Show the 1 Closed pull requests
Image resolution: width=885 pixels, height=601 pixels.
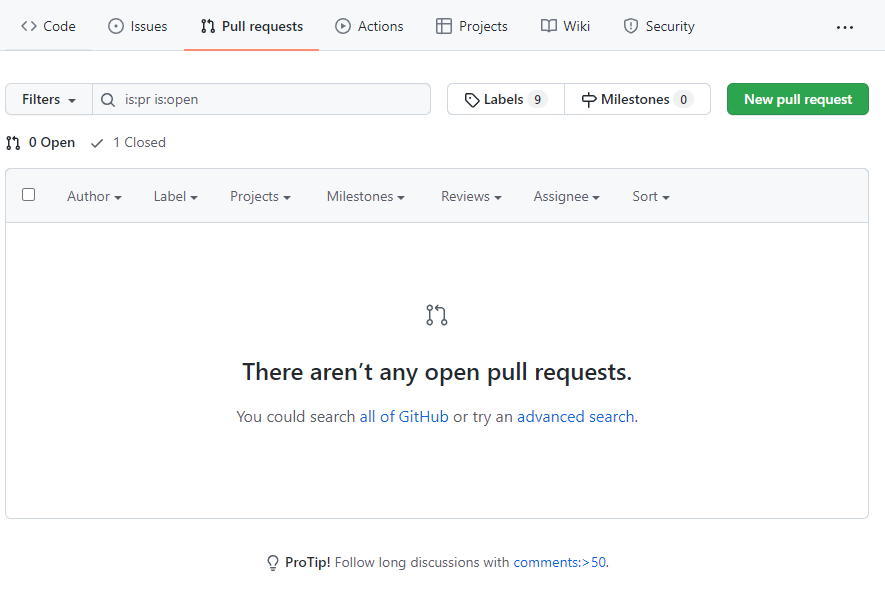point(128,143)
